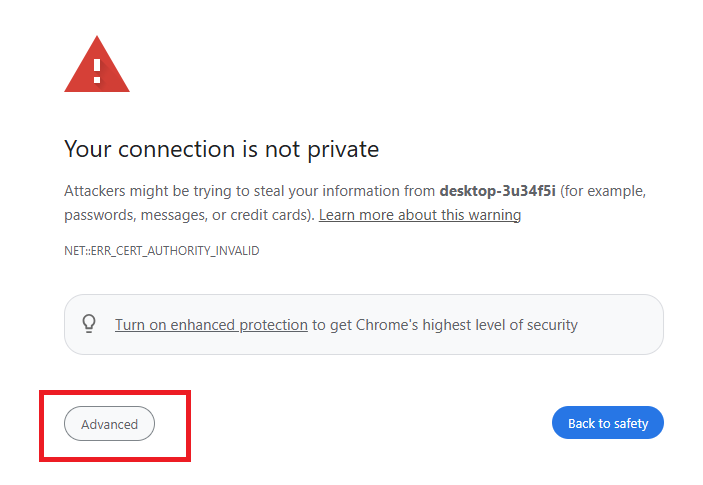
Task: Click bold hostname desktop-3u34f5i
Action: pos(497,191)
